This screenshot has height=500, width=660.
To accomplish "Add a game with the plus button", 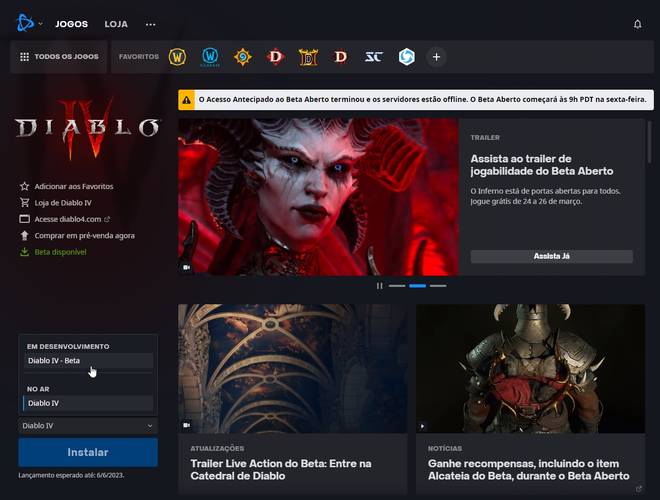I will click(x=436, y=57).
